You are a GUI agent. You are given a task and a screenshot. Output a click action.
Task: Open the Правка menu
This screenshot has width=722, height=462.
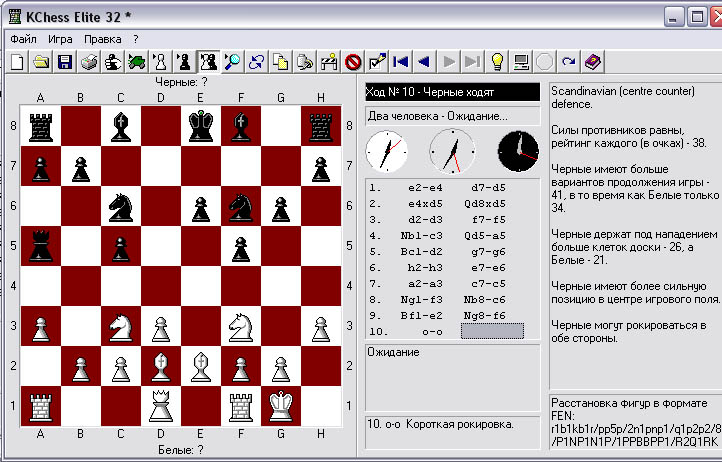103,39
